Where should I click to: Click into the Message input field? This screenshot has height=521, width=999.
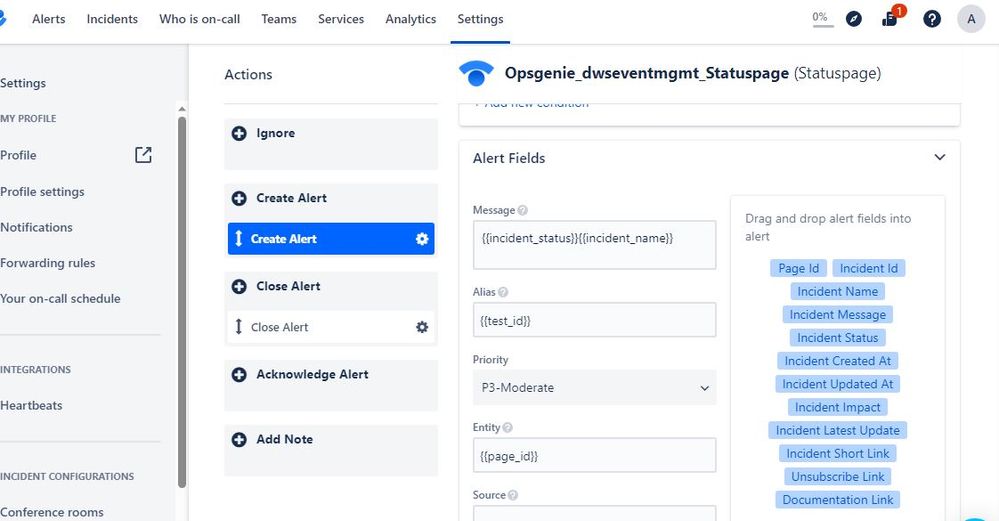coord(594,245)
